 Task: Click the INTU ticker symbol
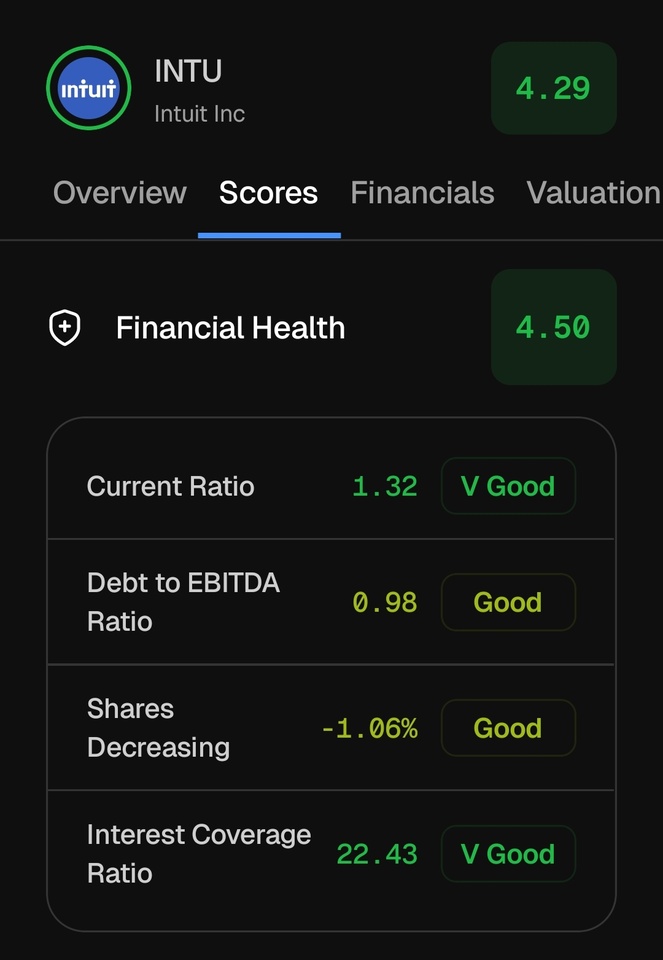pyautogui.click(x=188, y=71)
